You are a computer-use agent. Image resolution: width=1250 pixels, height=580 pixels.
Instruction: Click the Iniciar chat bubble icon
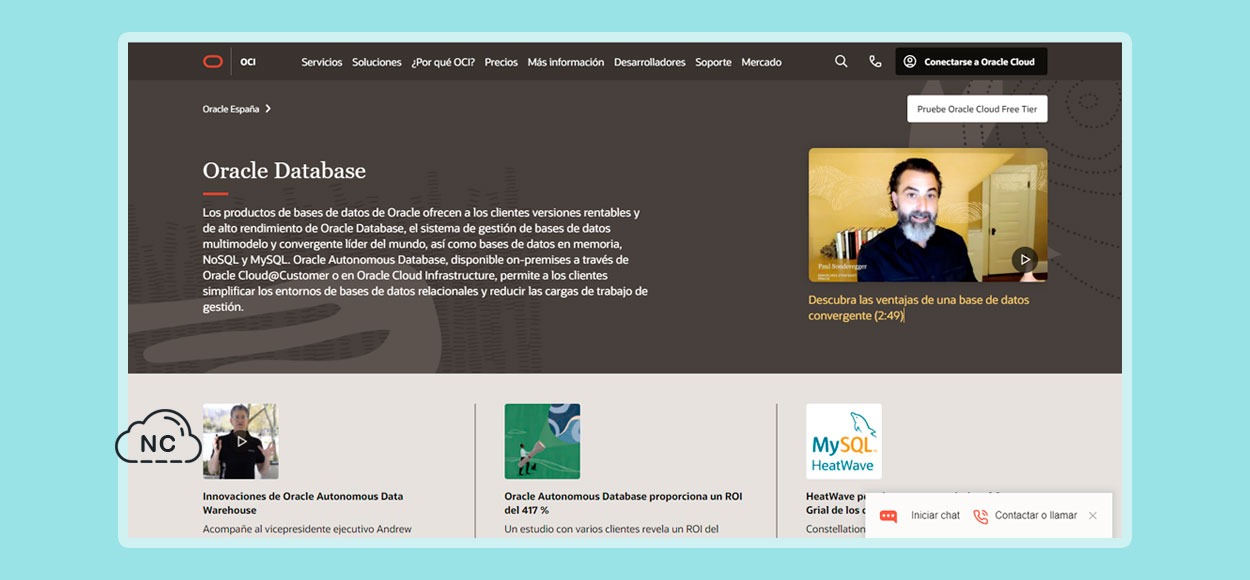[888, 516]
